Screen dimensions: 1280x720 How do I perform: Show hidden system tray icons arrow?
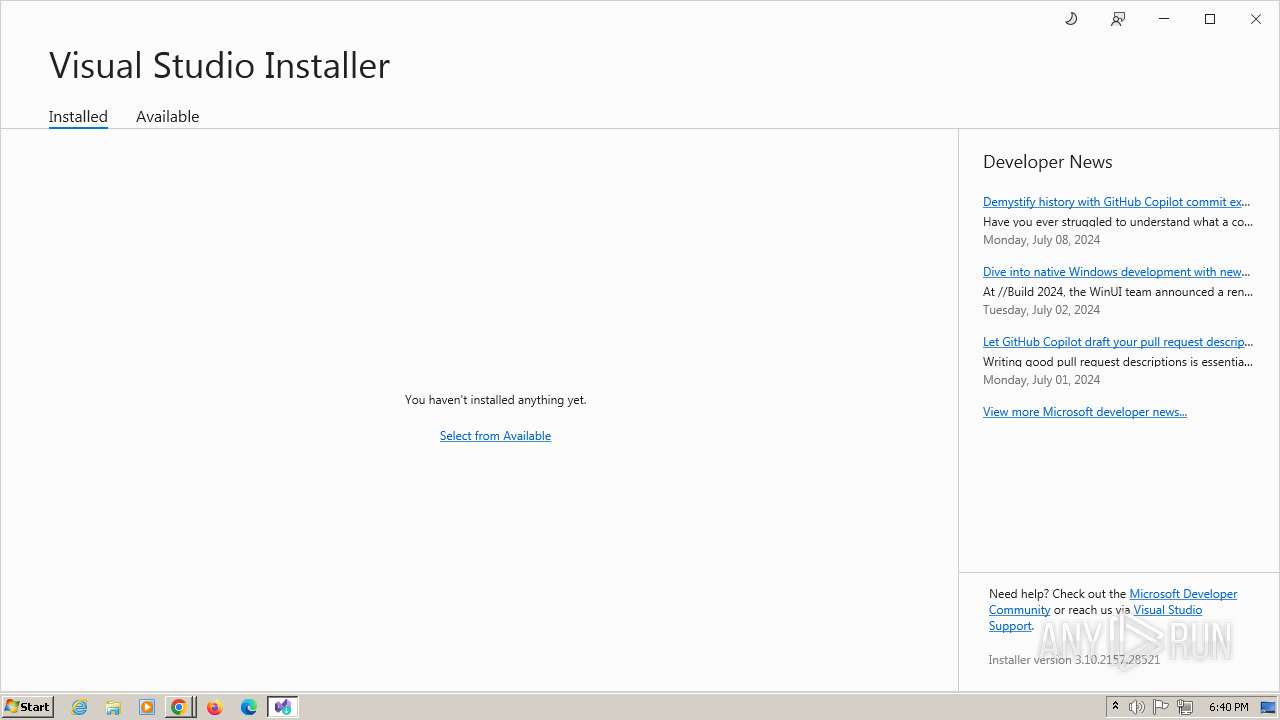pyautogui.click(x=1115, y=707)
